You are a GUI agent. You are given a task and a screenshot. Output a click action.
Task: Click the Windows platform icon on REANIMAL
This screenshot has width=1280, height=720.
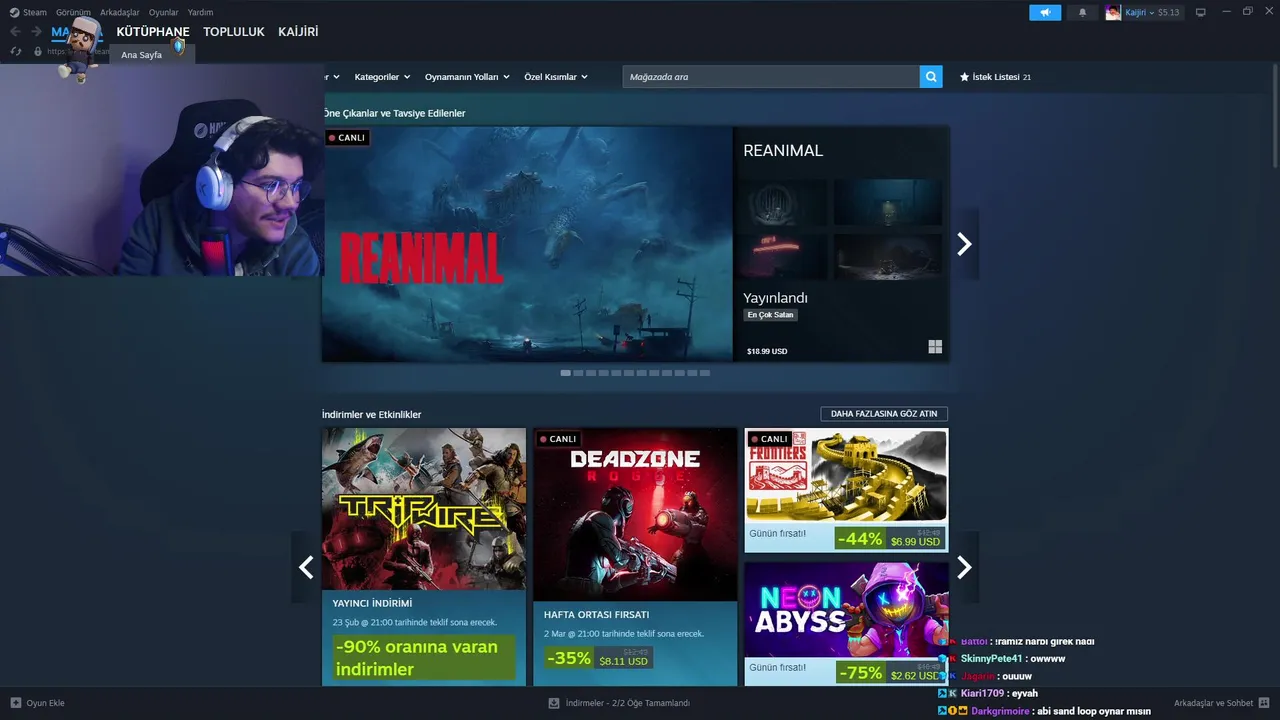pos(935,347)
